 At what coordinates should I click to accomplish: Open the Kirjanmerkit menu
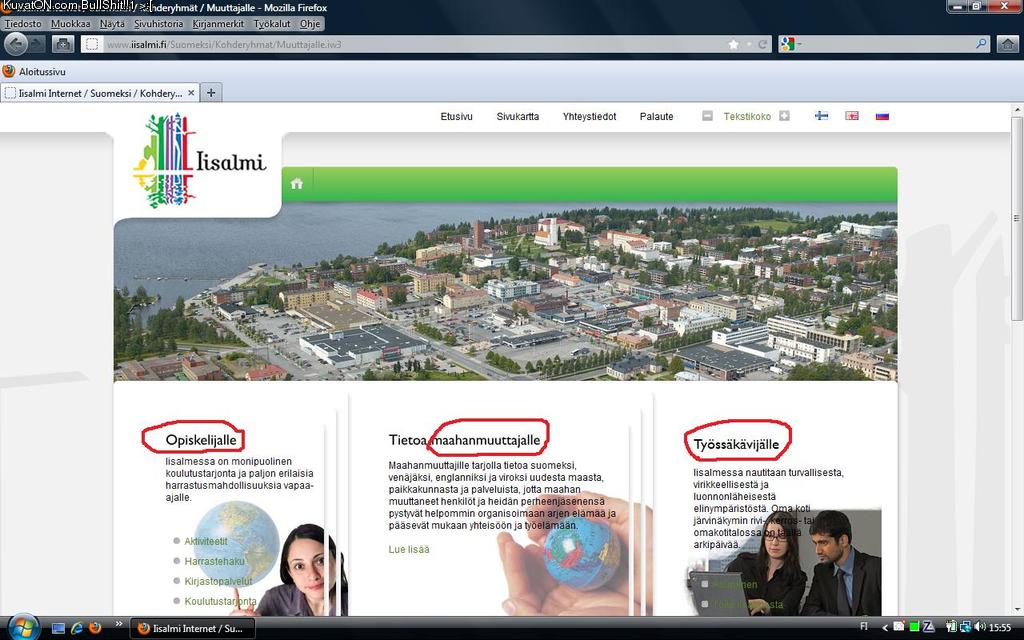tap(219, 23)
